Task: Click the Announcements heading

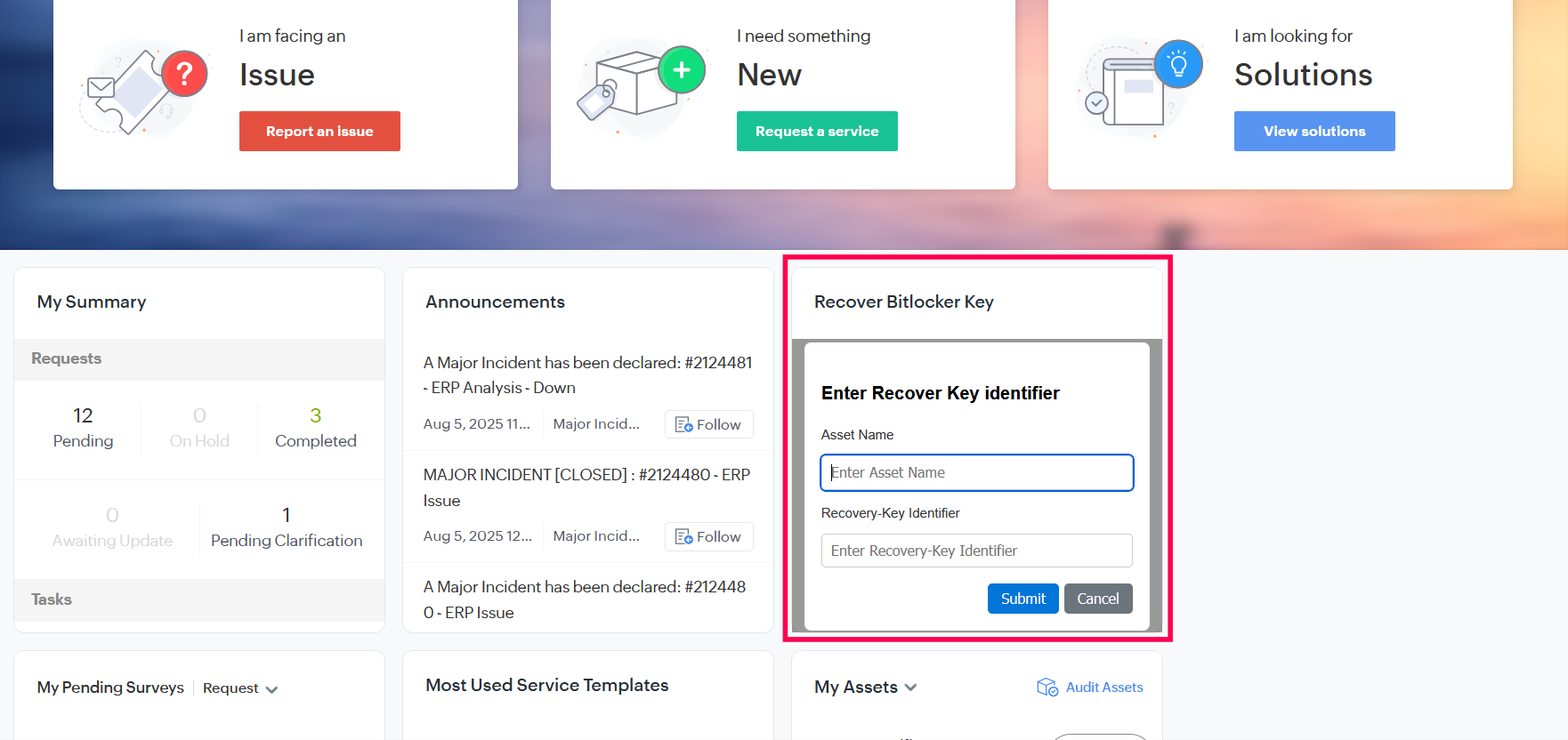Action: tap(495, 302)
